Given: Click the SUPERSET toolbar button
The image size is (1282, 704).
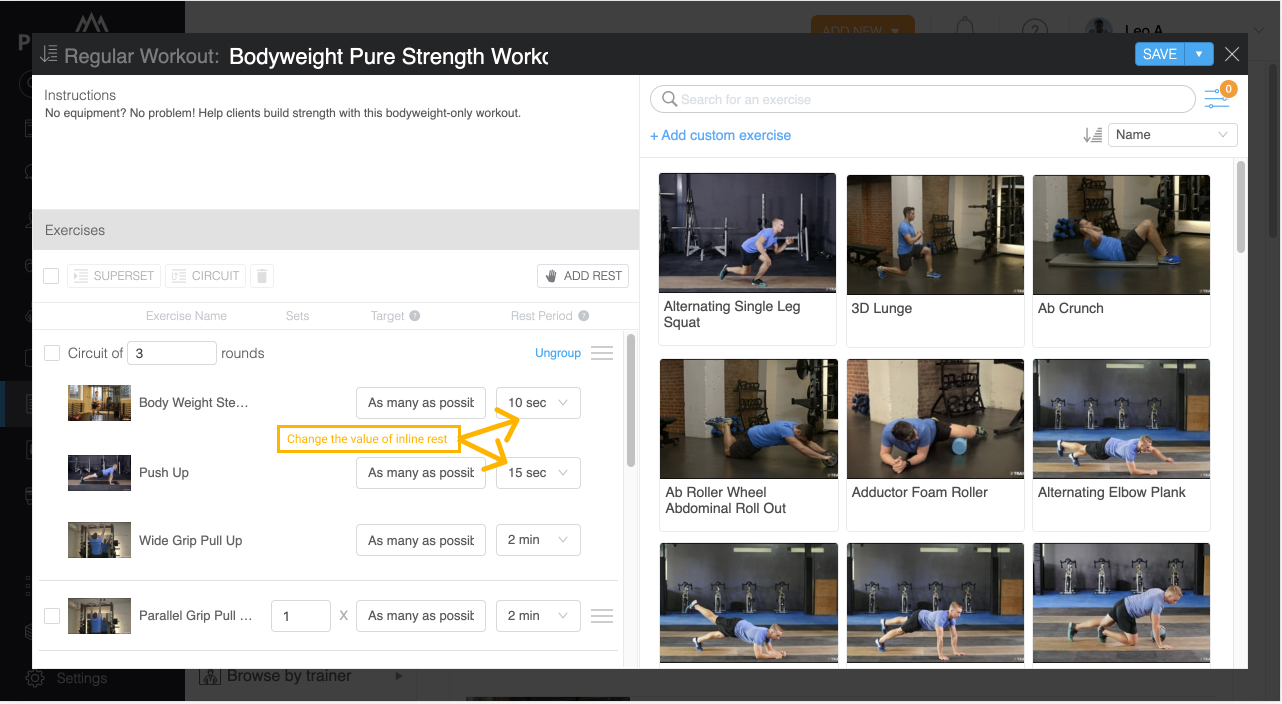Looking at the screenshot, I should click(x=114, y=276).
